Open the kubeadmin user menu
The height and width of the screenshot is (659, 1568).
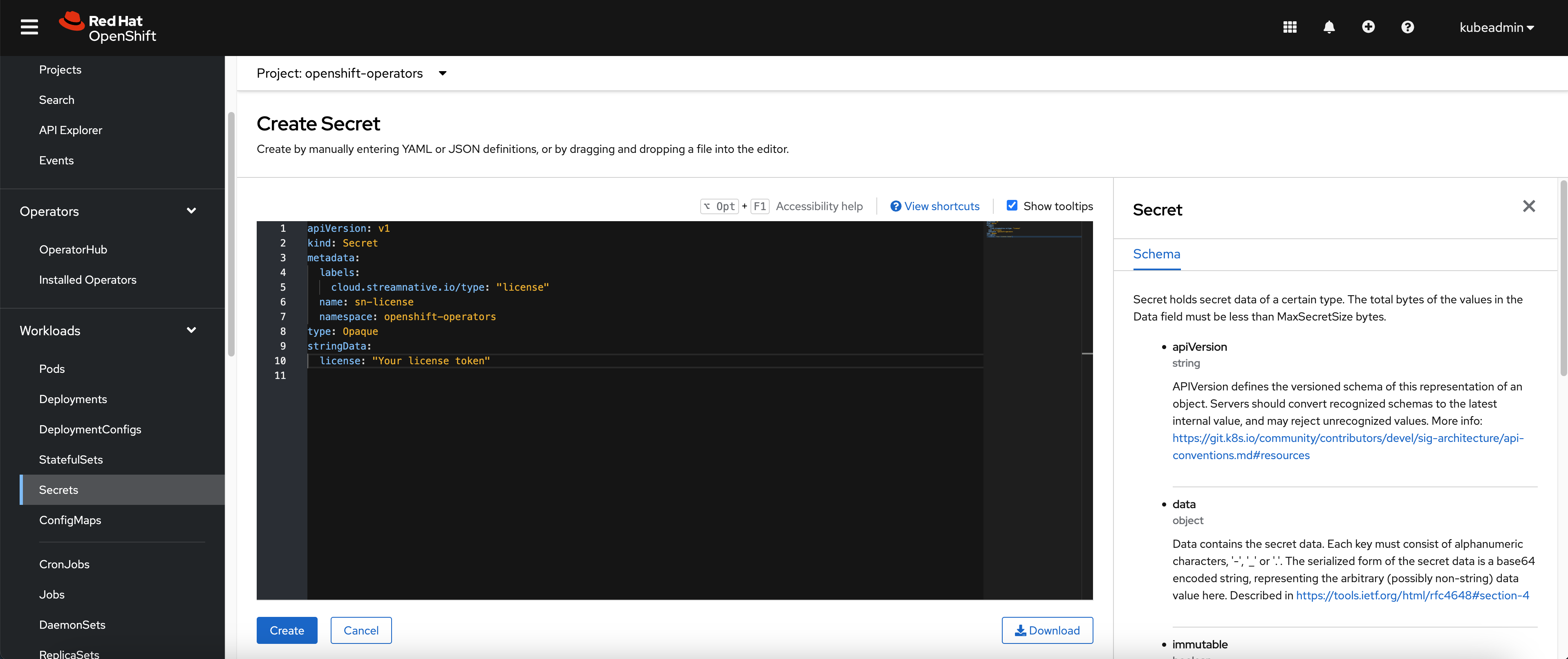(x=1496, y=27)
